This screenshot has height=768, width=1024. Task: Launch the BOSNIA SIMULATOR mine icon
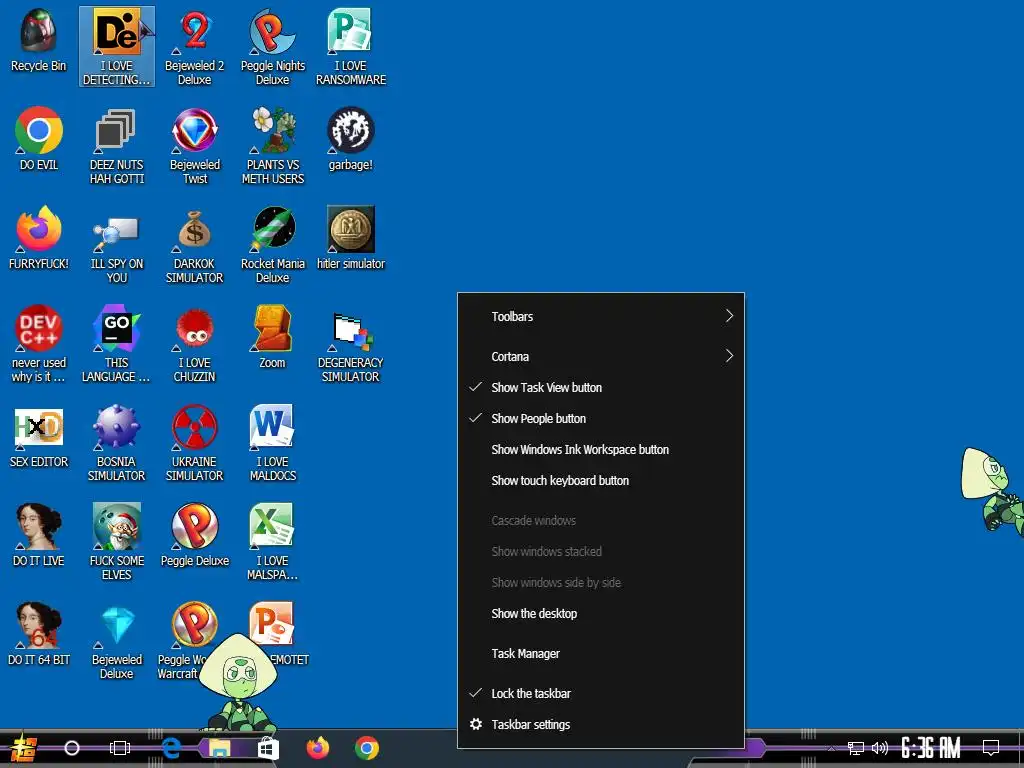pyautogui.click(x=117, y=443)
